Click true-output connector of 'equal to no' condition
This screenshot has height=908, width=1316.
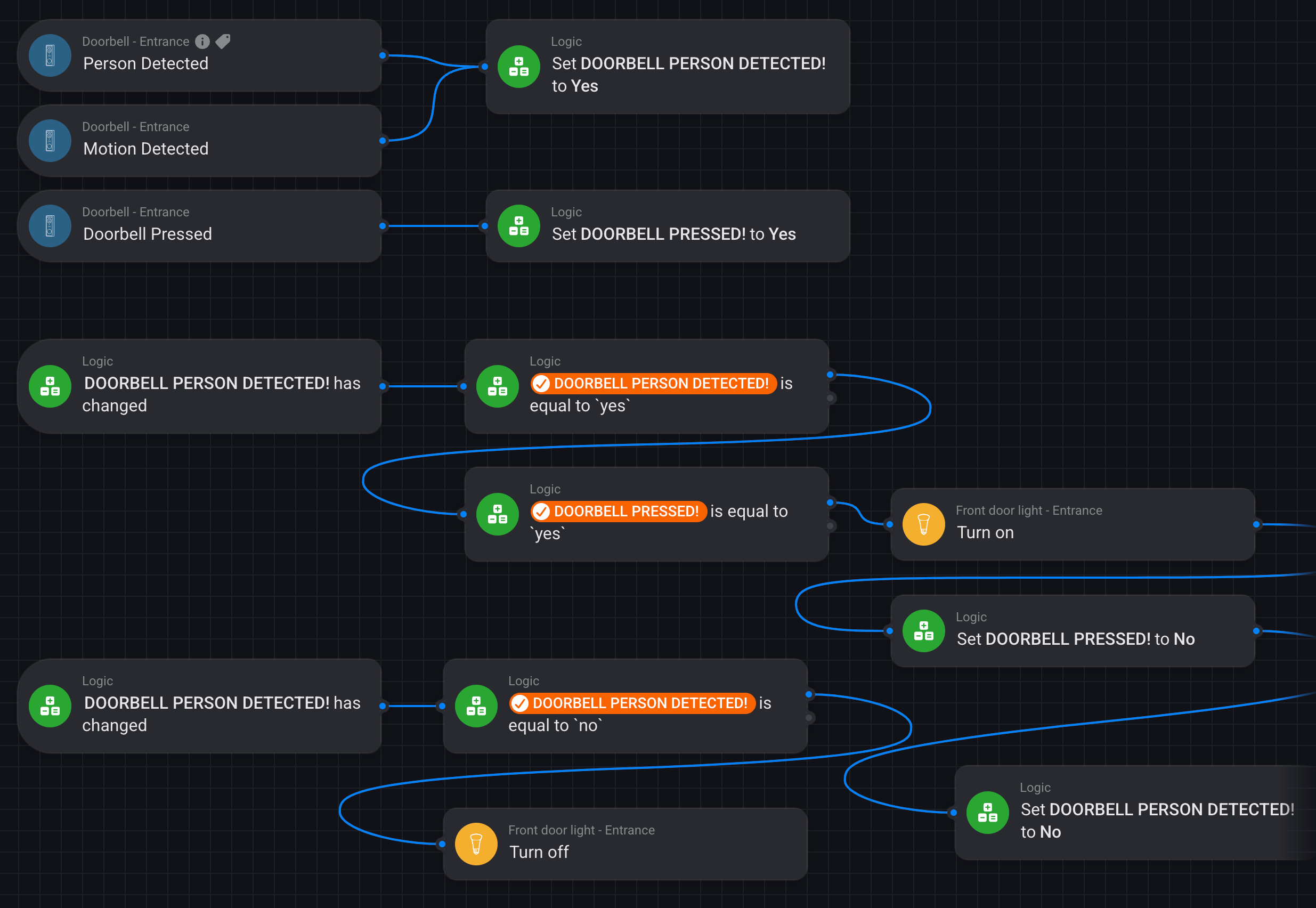[808, 694]
